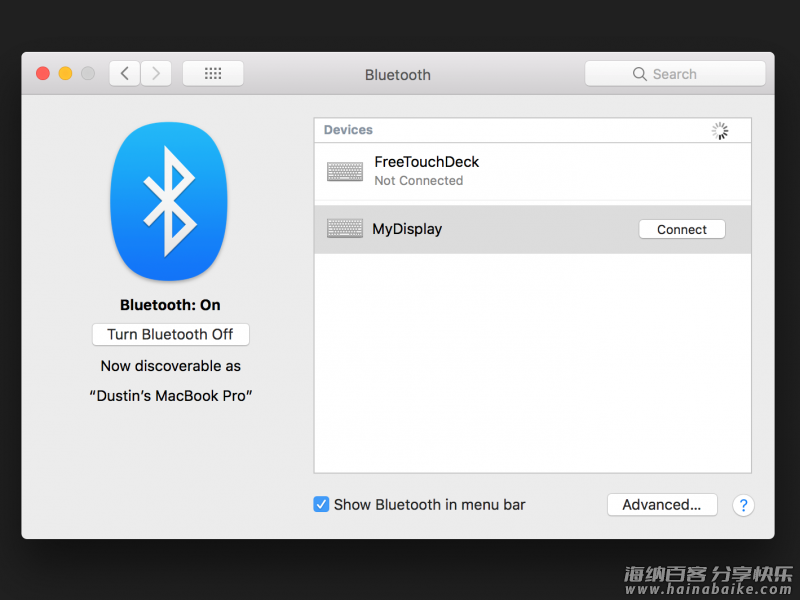Click the magnifying glass search icon
The image size is (800, 600).
click(639, 74)
